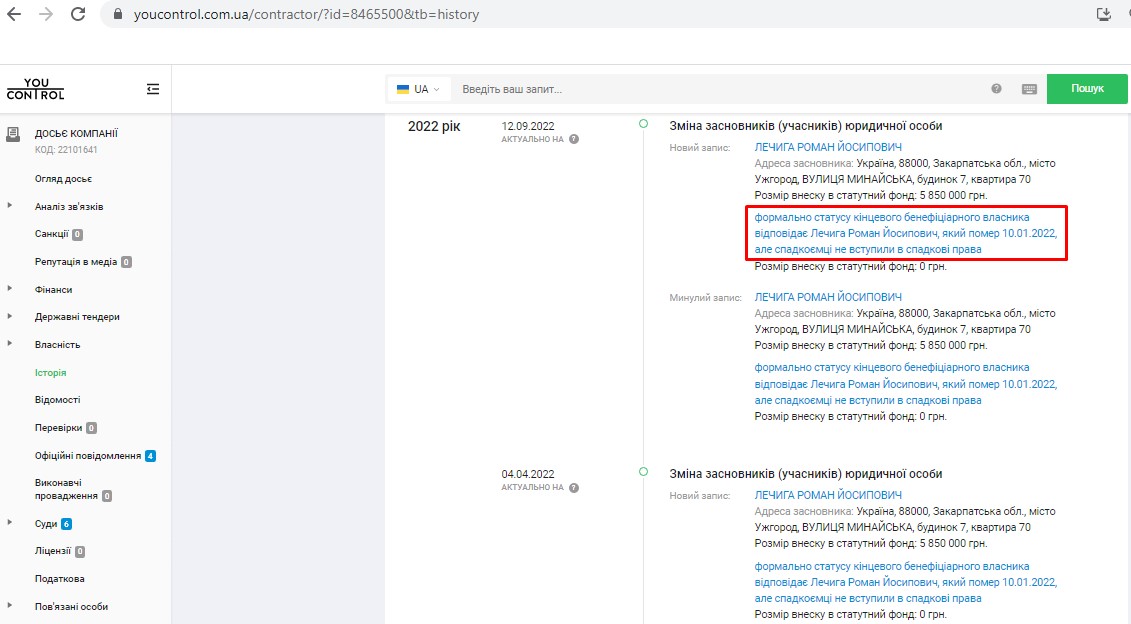Open Податкова in the sidebar
Viewport: 1131px width, 624px height.
60,579
